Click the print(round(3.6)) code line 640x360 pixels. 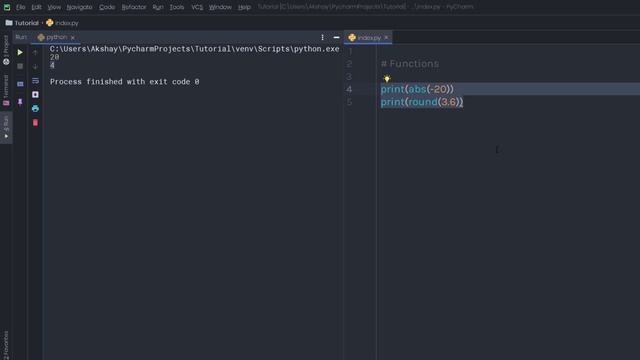point(422,102)
